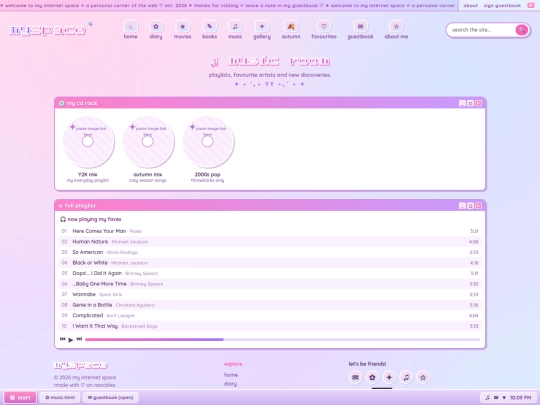Go to about me star icon

point(396,27)
